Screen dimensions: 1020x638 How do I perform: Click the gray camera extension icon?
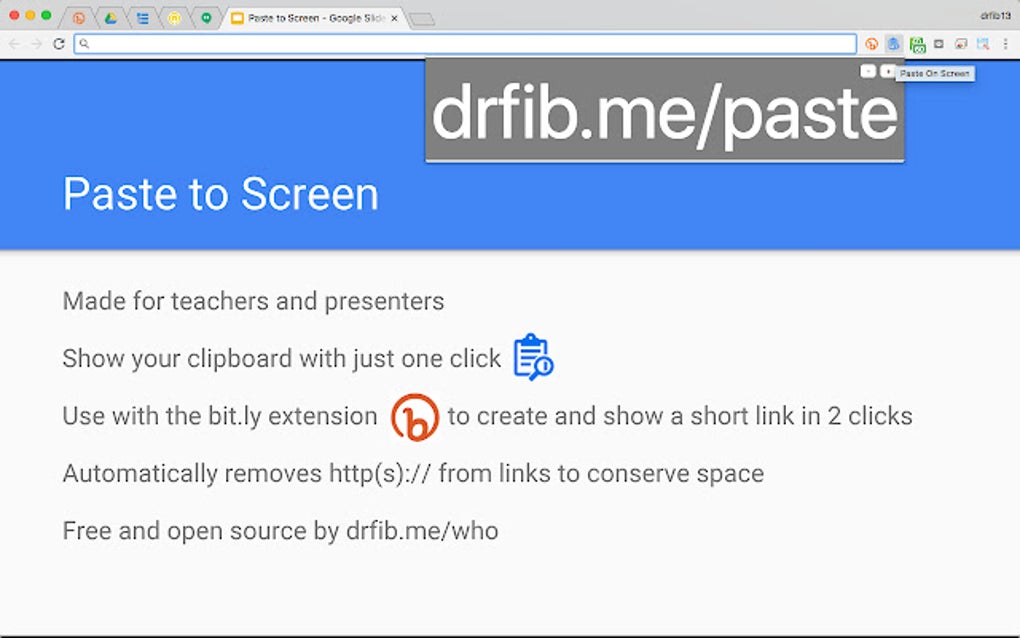coord(937,43)
